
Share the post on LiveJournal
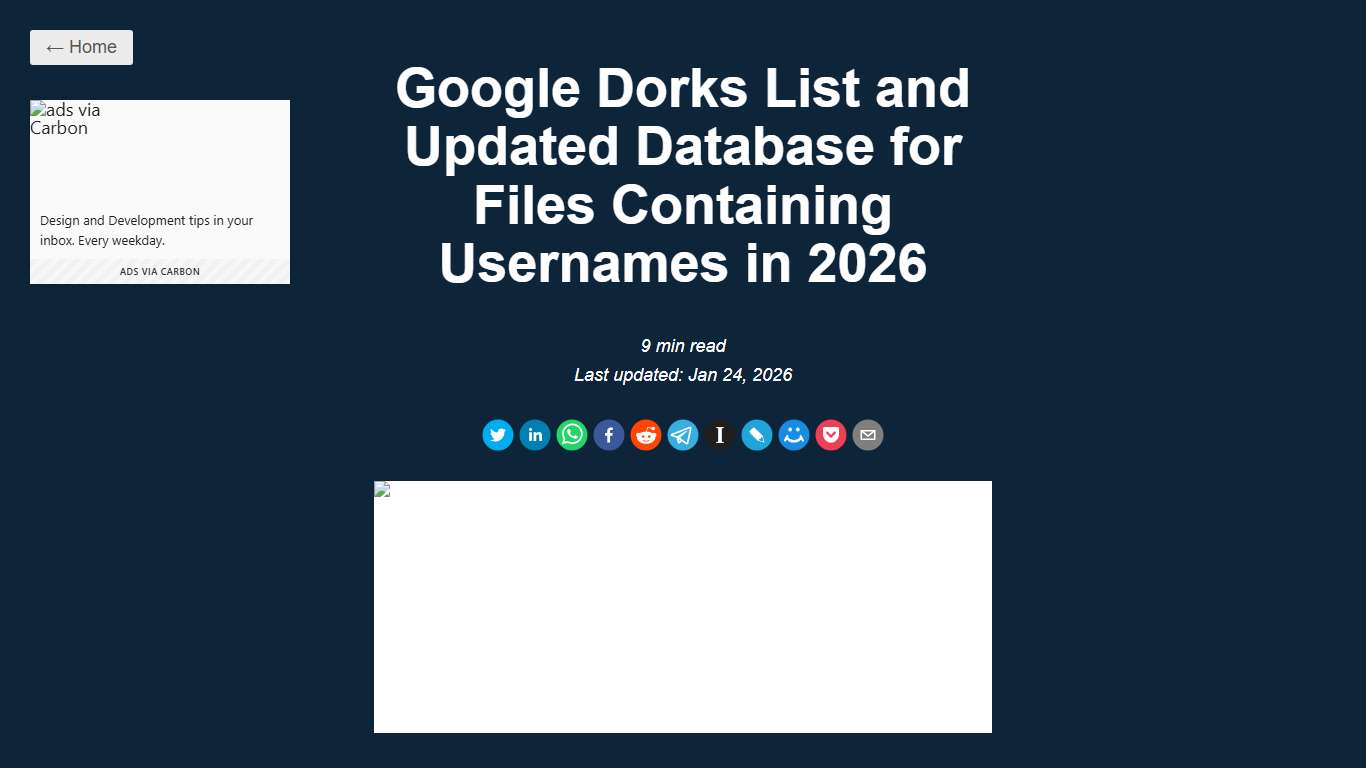click(x=756, y=435)
